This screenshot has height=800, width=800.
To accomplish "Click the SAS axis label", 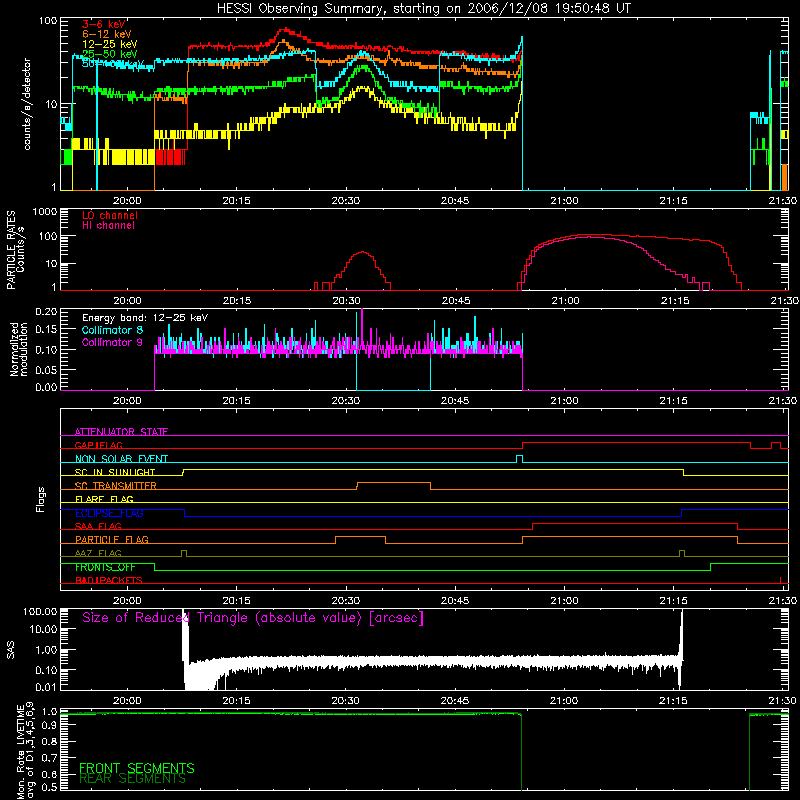I will point(10,650).
